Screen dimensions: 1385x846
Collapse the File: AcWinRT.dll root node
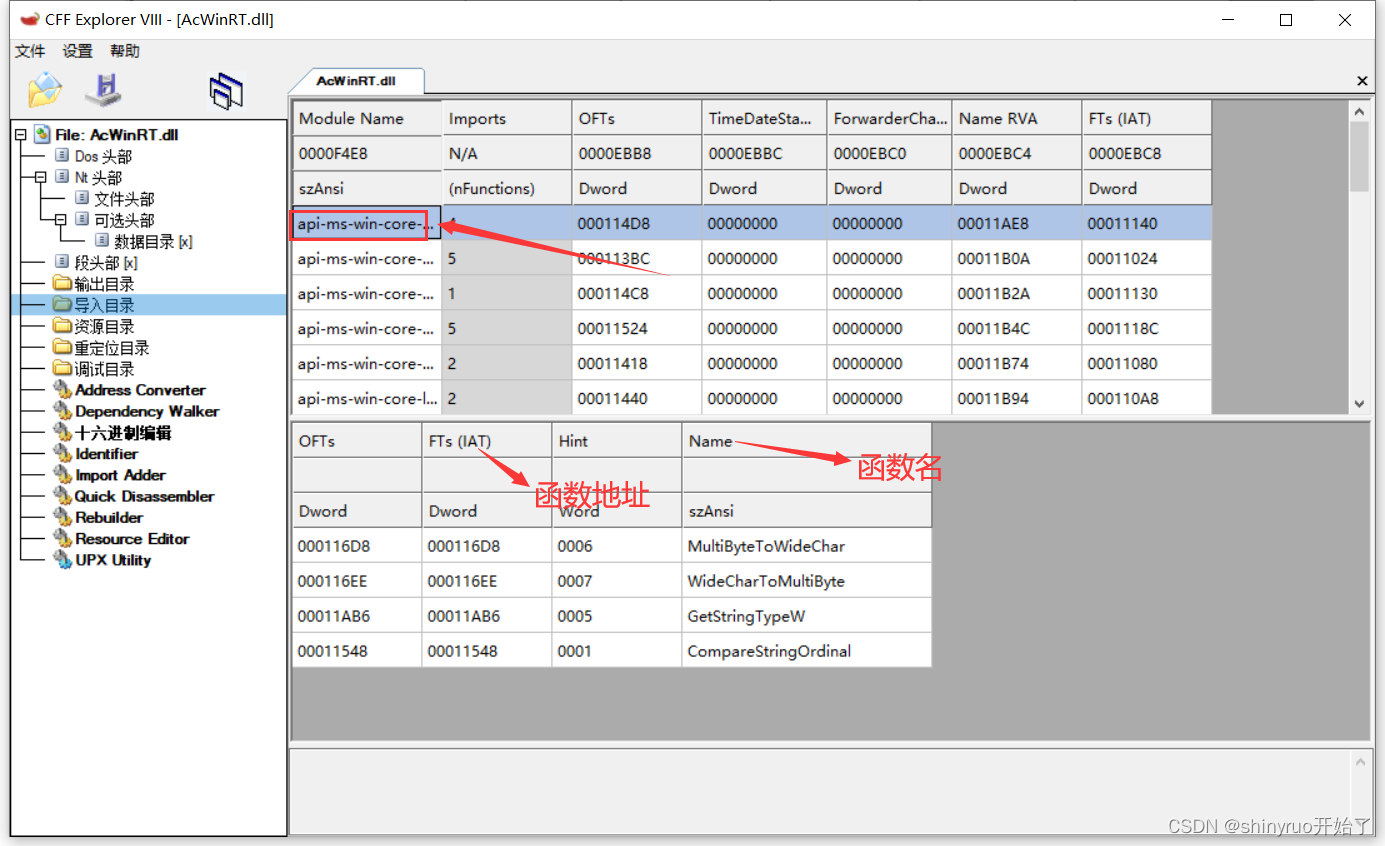20,135
